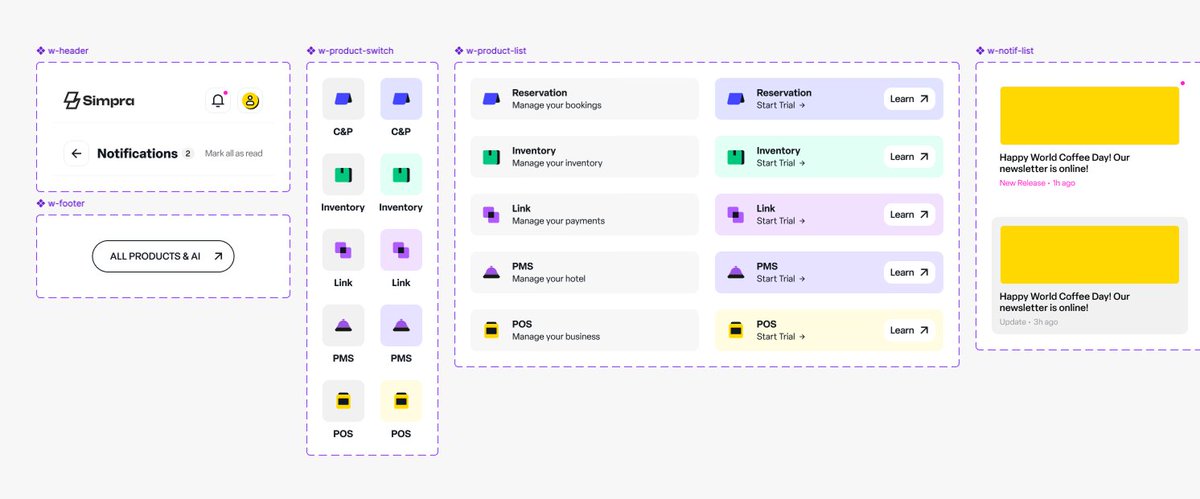This screenshot has height=499, width=1200.
Task: Select the Inventory tile with mint background
Action: pos(401,174)
